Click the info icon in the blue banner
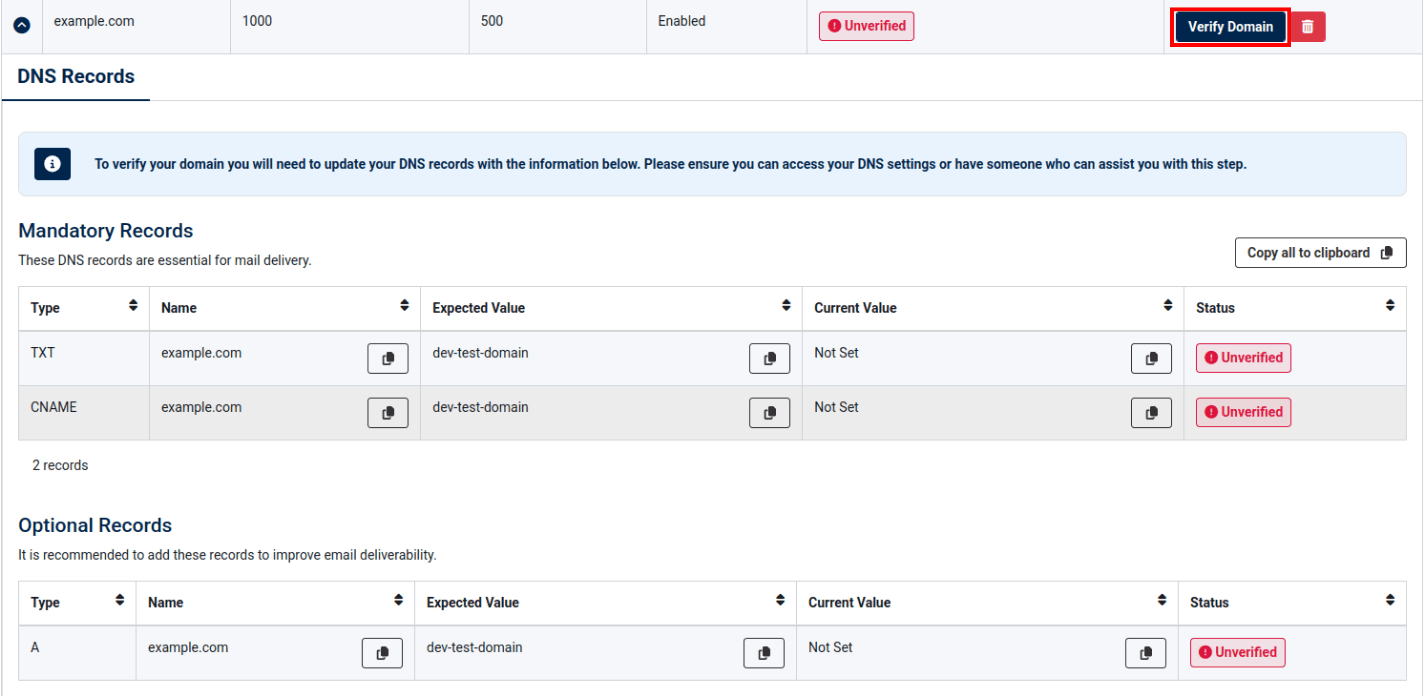 tap(53, 163)
